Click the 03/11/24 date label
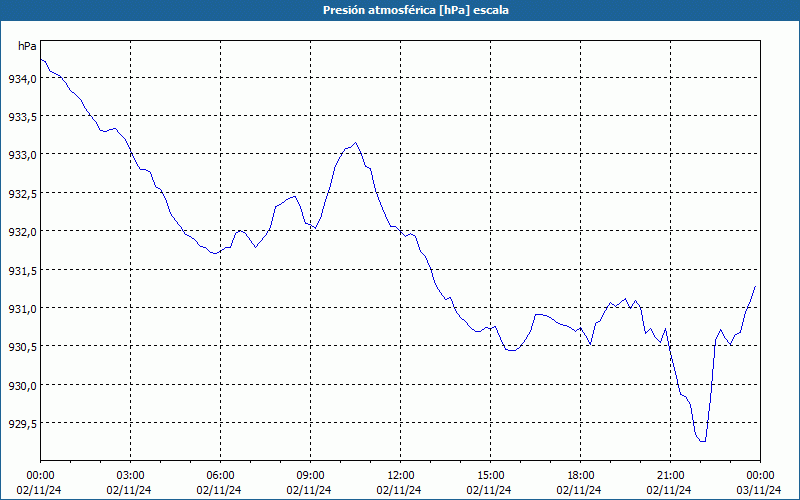Viewport: 800px width, 500px height. pyautogui.click(x=759, y=490)
